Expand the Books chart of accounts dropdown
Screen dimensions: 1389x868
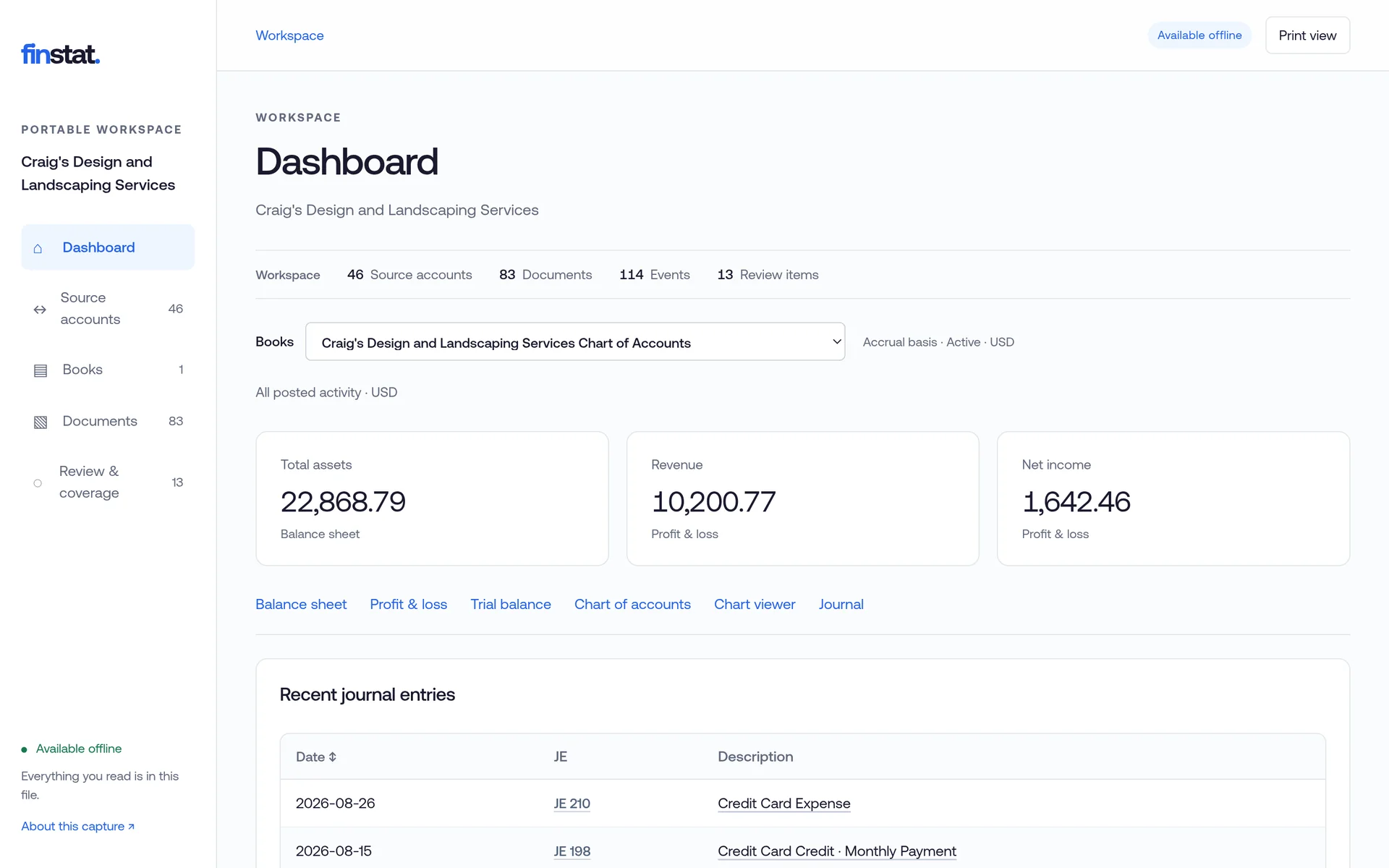coord(575,341)
